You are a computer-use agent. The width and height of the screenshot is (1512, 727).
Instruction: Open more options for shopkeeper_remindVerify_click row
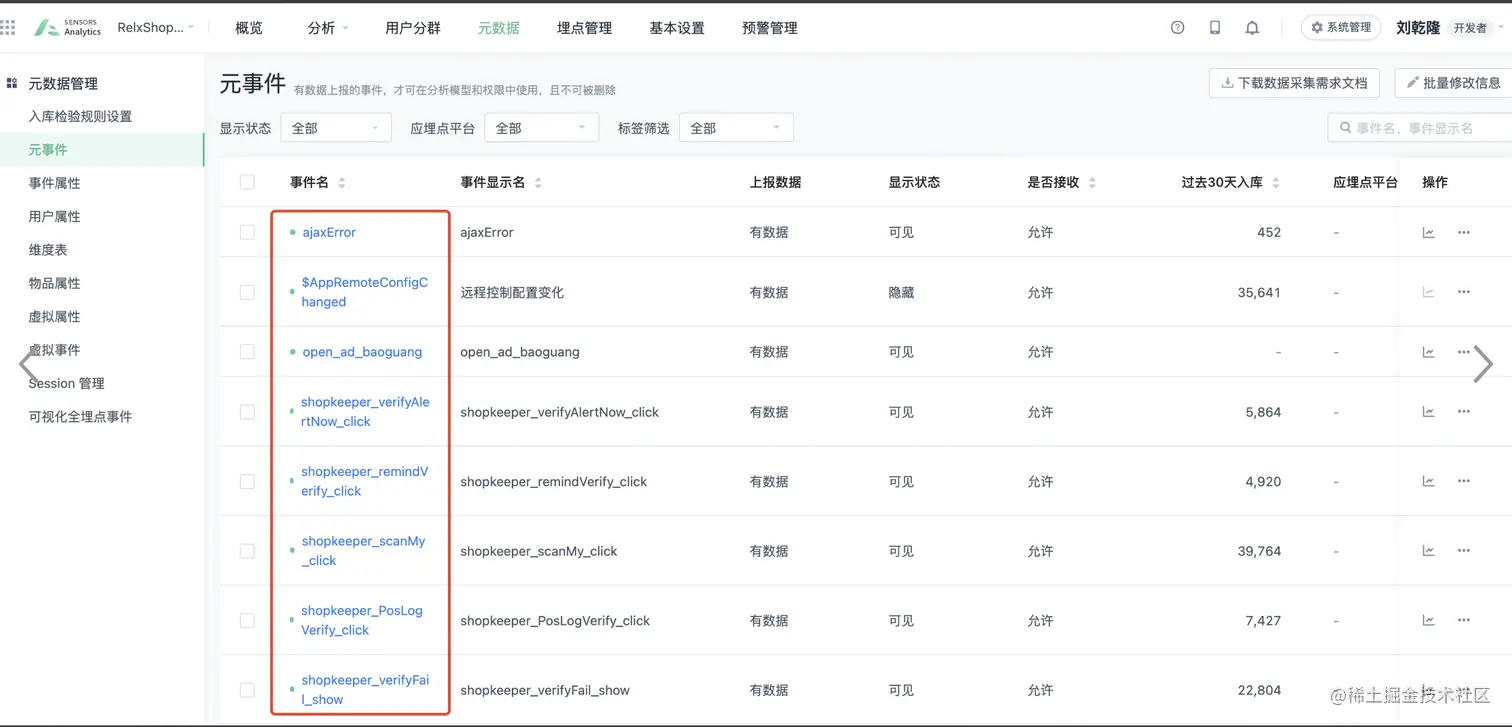1464,481
